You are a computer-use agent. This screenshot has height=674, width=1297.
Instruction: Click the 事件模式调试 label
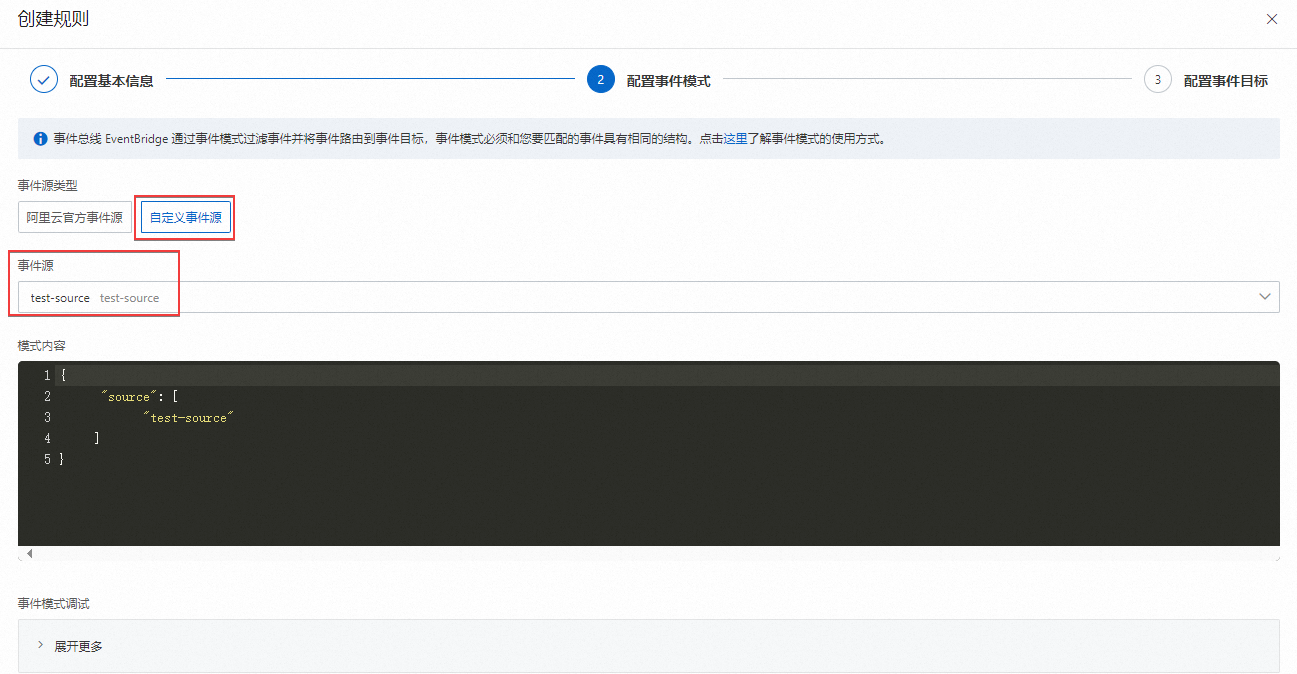[x=54, y=604]
